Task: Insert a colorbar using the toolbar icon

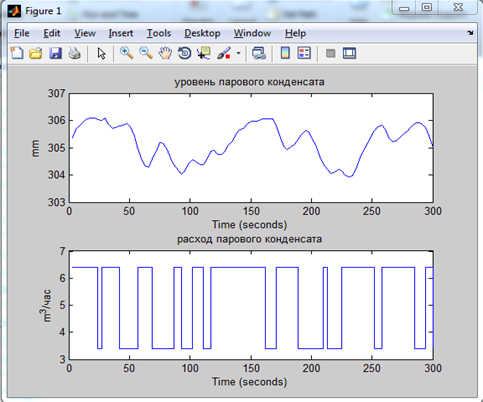Action: (285, 53)
